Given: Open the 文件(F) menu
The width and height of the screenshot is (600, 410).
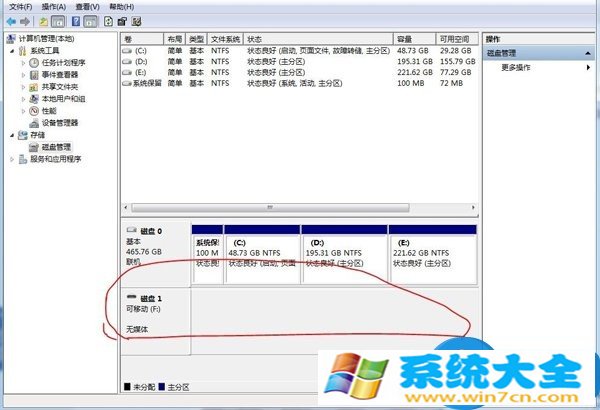Looking at the screenshot, I should [21, 7].
